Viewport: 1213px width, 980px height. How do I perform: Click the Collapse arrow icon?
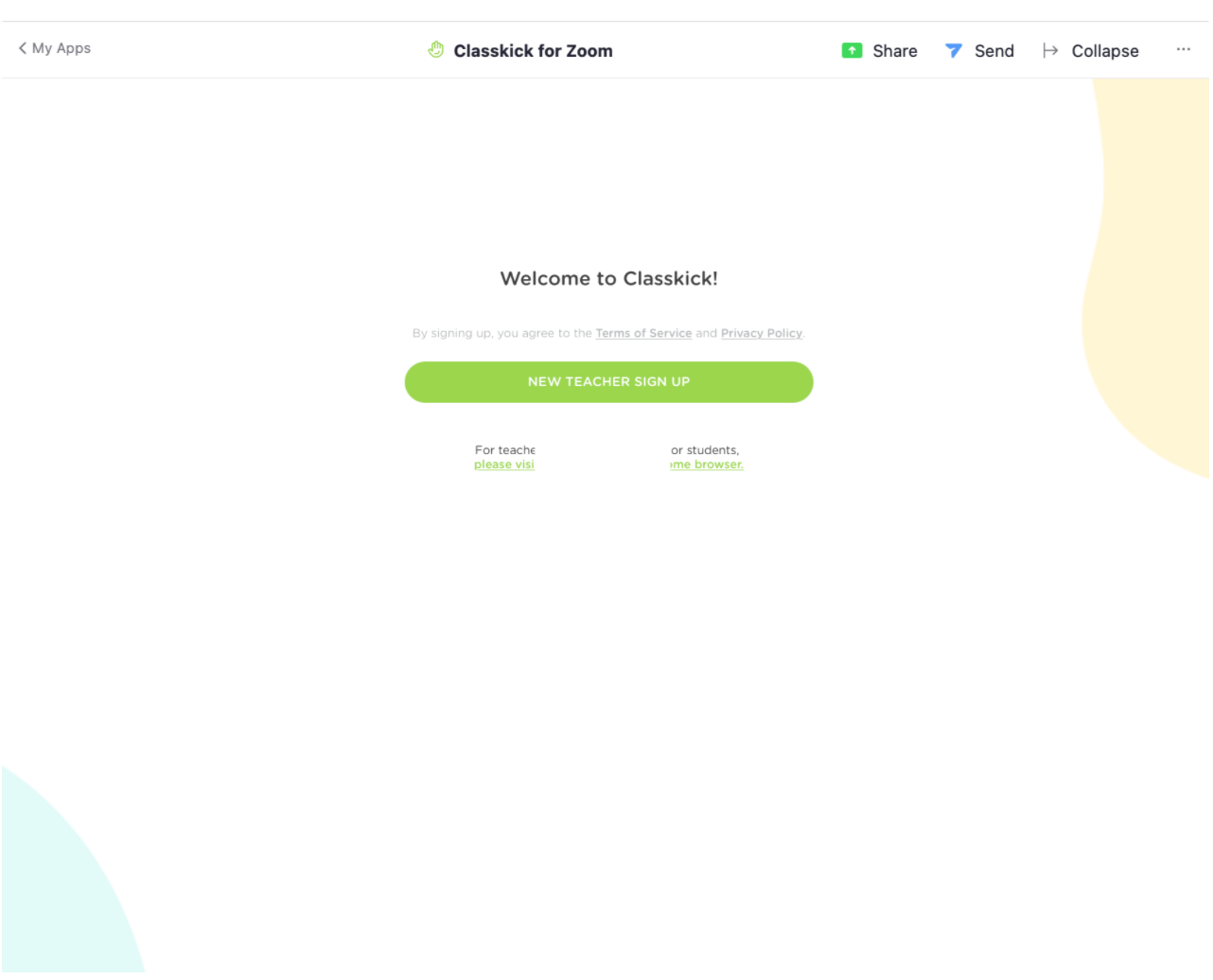(1050, 51)
